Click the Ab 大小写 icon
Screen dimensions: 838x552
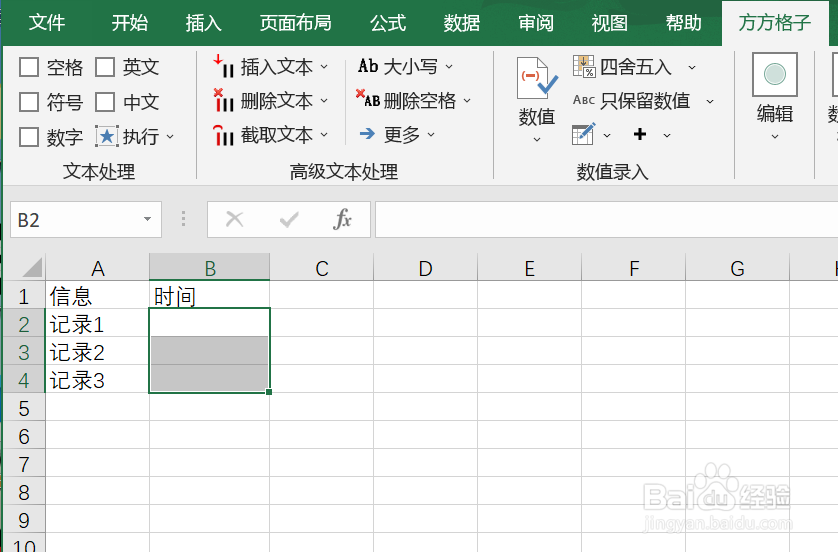[368, 66]
